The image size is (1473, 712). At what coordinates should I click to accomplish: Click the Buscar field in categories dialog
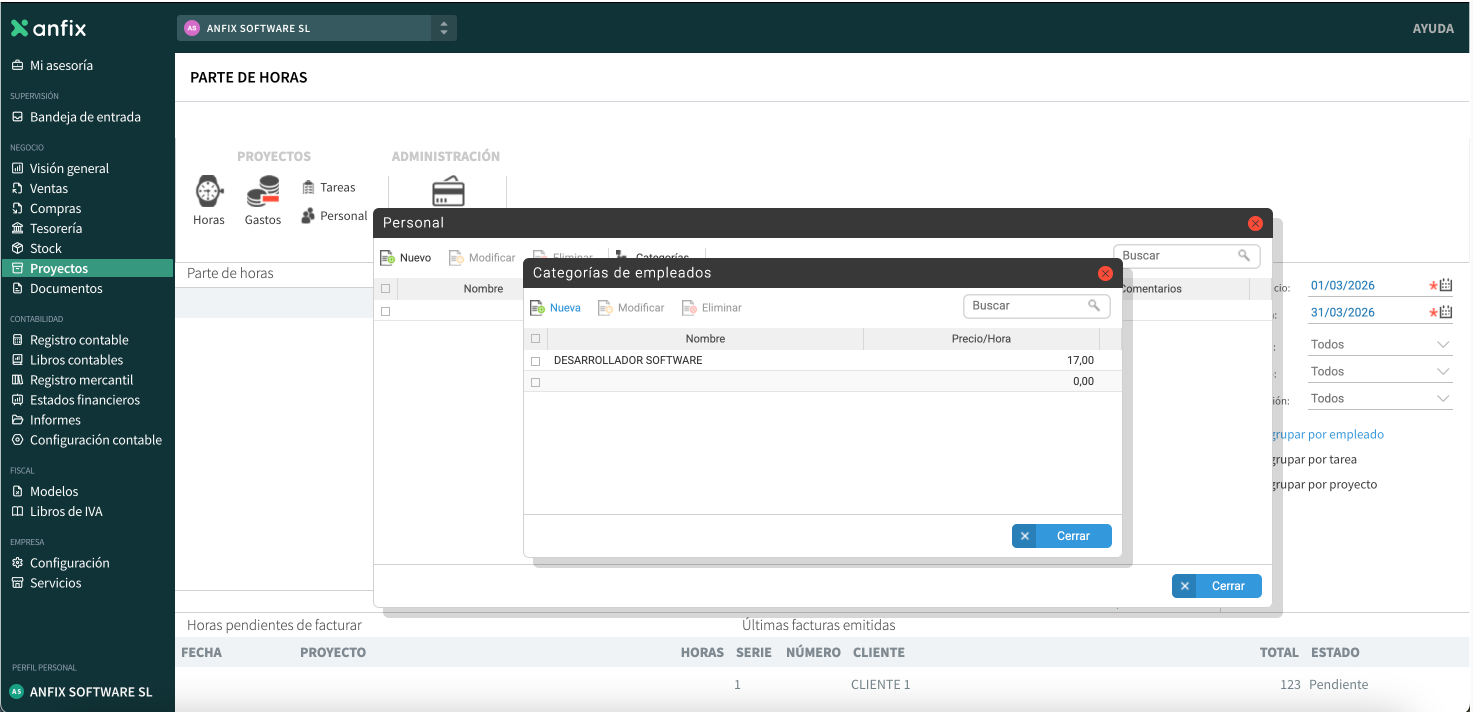pyautogui.click(x=1027, y=306)
